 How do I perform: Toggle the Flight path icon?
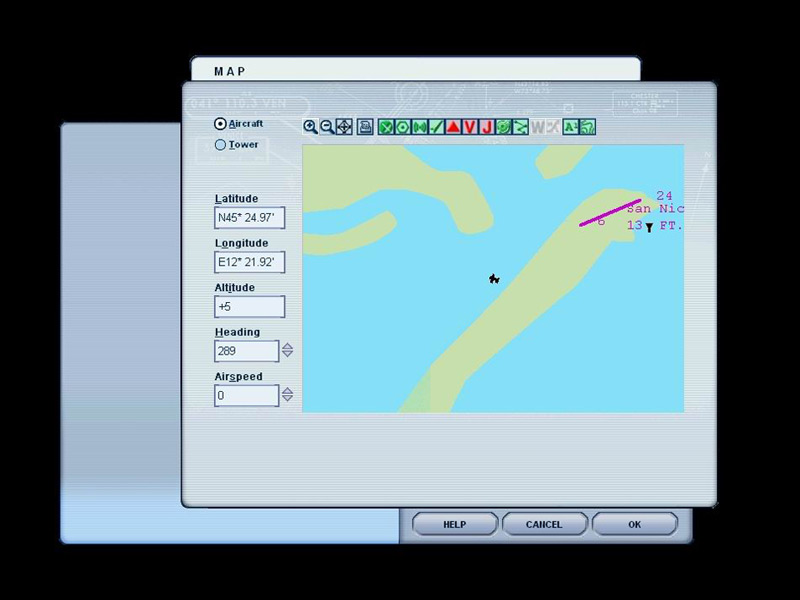click(x=520, y=127)
